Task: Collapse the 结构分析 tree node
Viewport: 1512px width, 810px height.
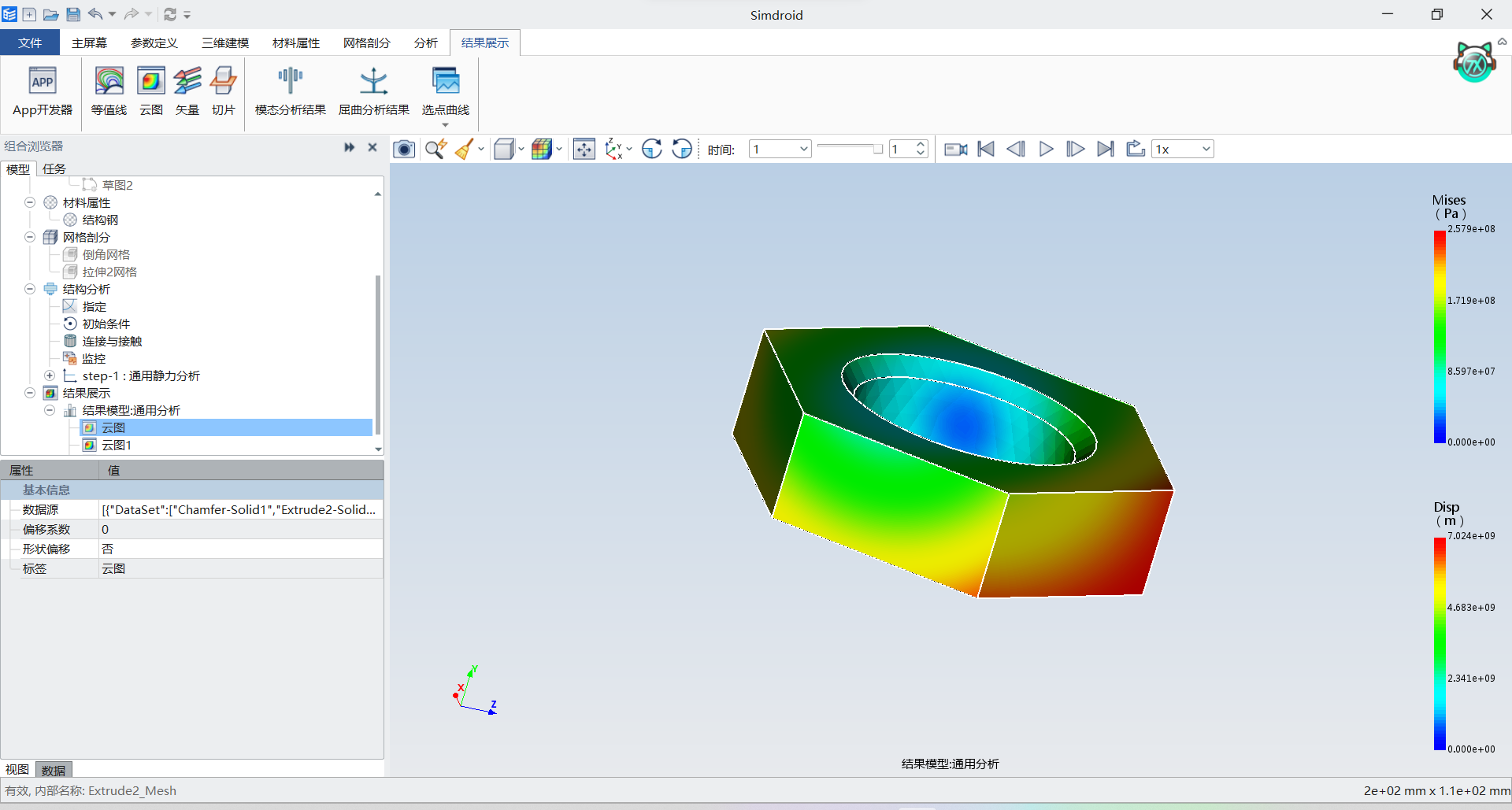Action: 30,289
